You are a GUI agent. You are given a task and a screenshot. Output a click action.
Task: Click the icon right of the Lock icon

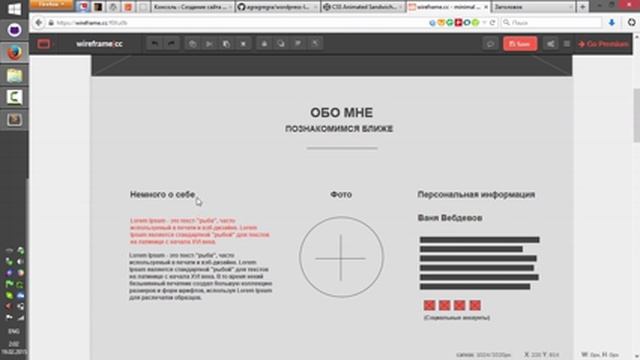[281, 44]
